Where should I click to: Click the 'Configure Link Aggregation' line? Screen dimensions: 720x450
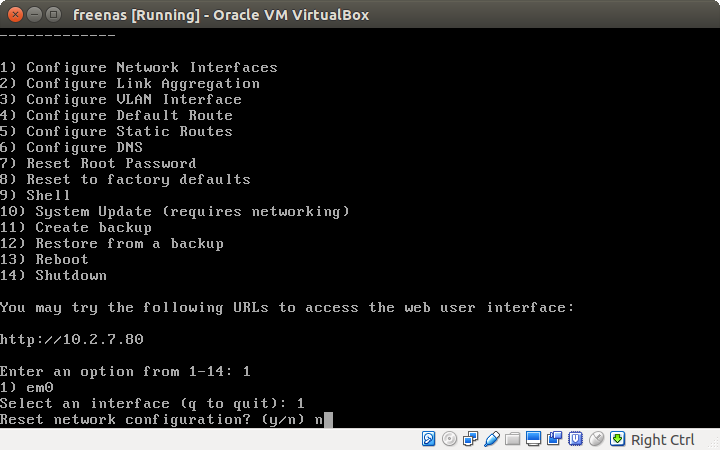tap(130, 84)
